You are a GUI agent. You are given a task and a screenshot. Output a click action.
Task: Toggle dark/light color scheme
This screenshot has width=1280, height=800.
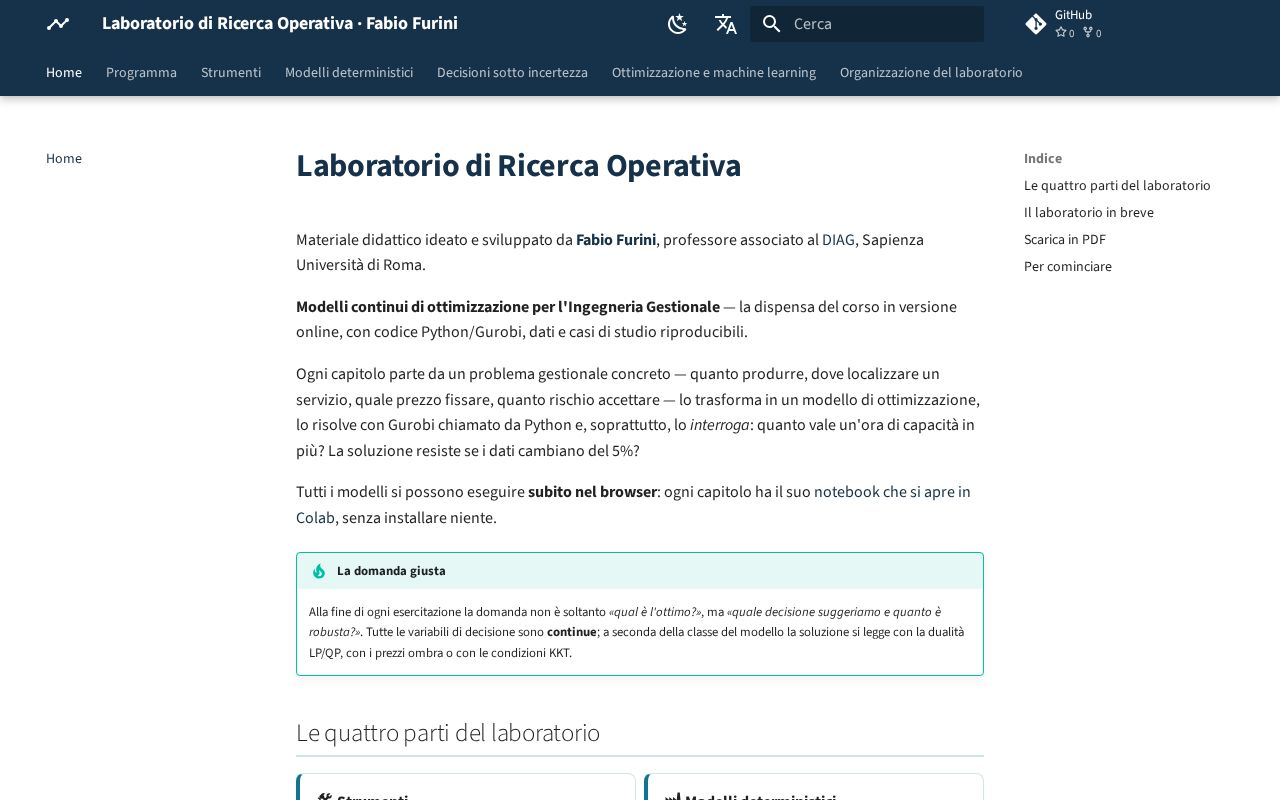point(678,24)
